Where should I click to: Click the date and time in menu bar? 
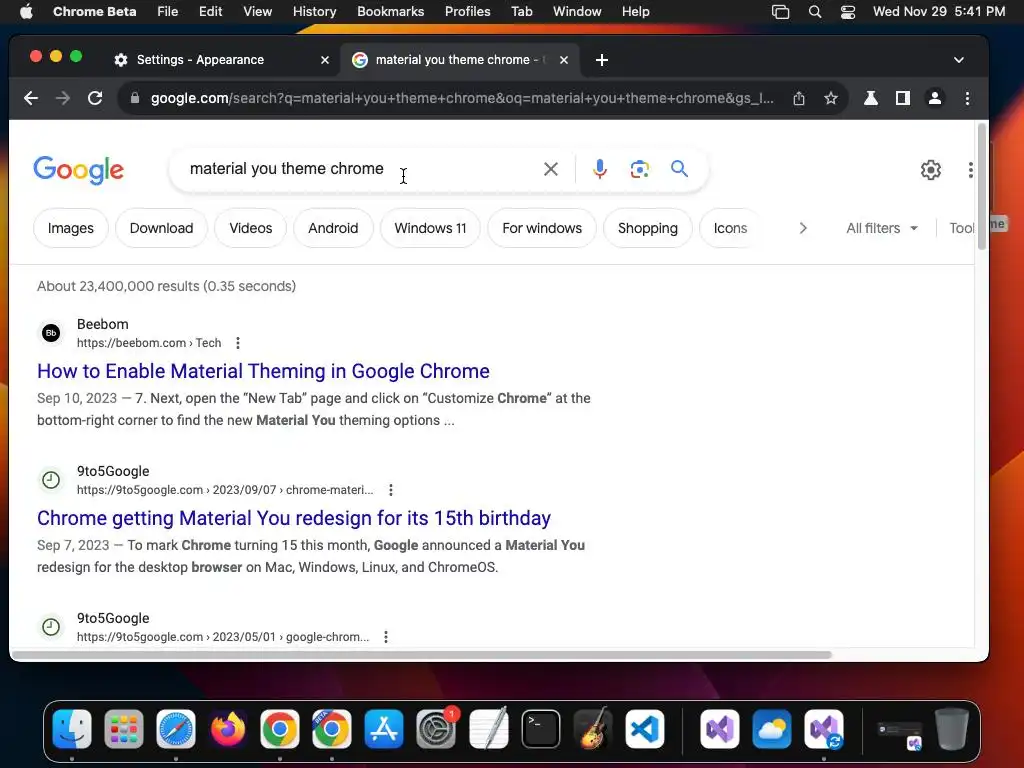tap(938, 12)
